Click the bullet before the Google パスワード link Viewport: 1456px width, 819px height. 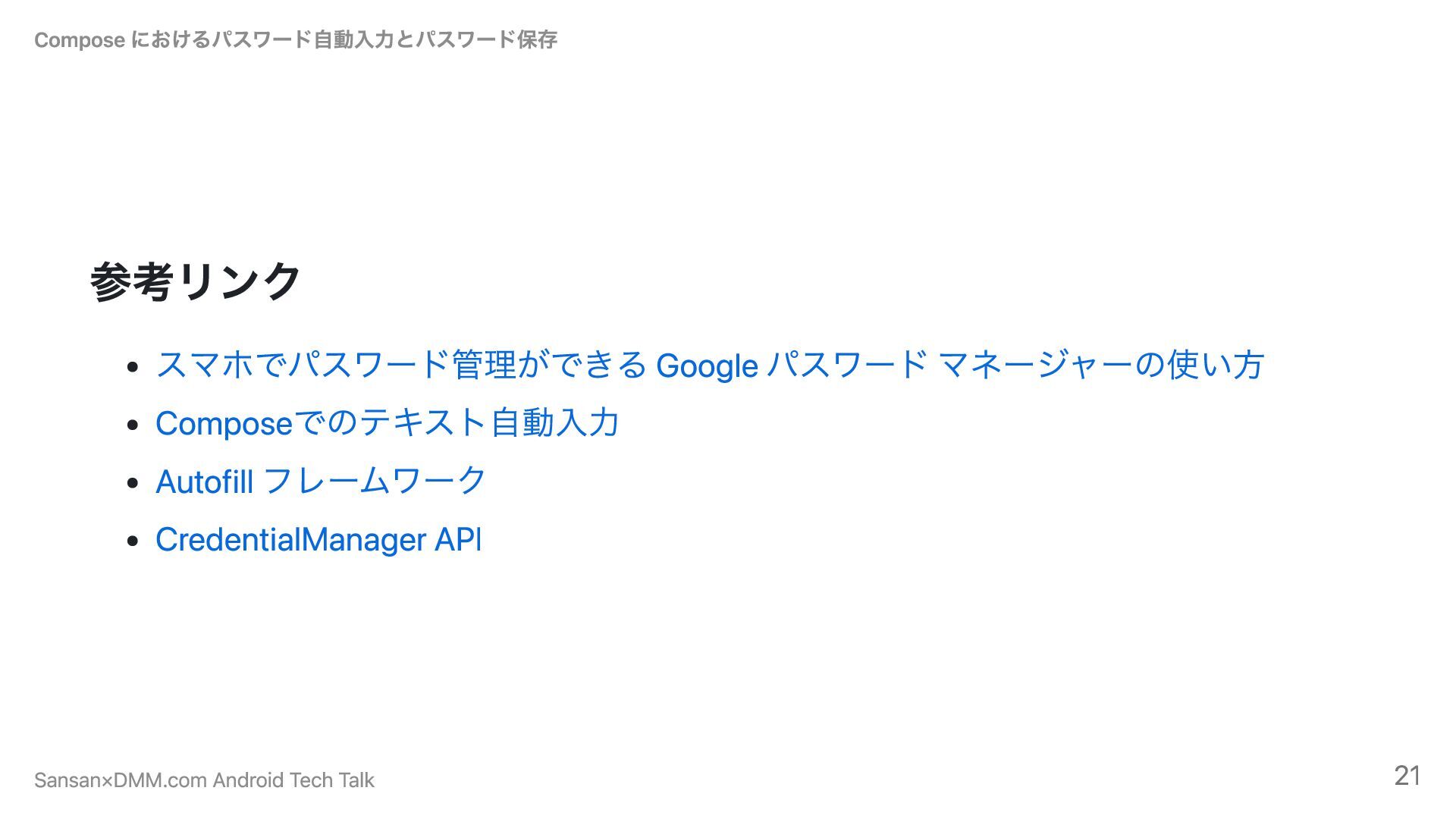[x=133, y=367]
